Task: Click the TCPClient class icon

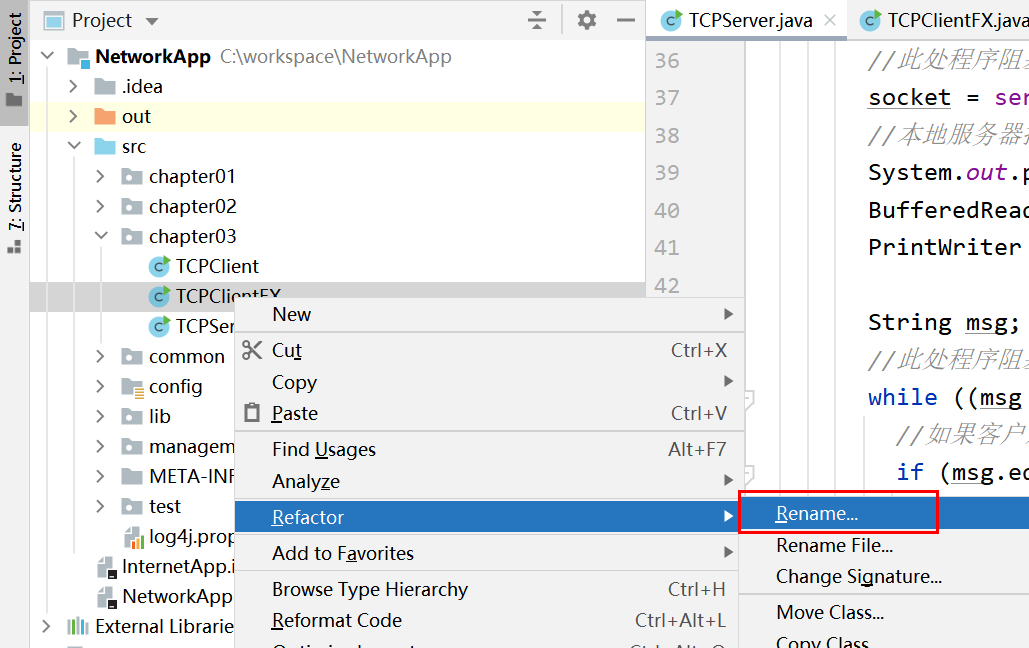Action: [x=159, y=266]
